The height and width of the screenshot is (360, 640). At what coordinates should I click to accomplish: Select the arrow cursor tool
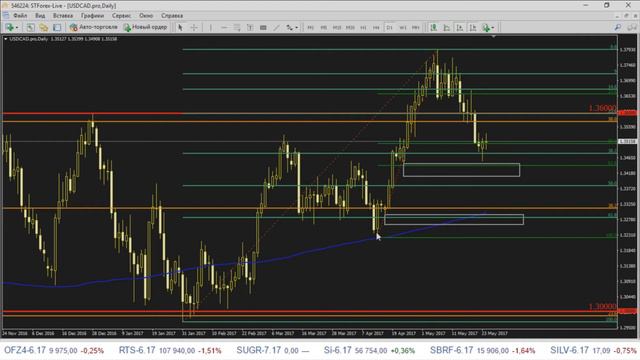[180, 27]
